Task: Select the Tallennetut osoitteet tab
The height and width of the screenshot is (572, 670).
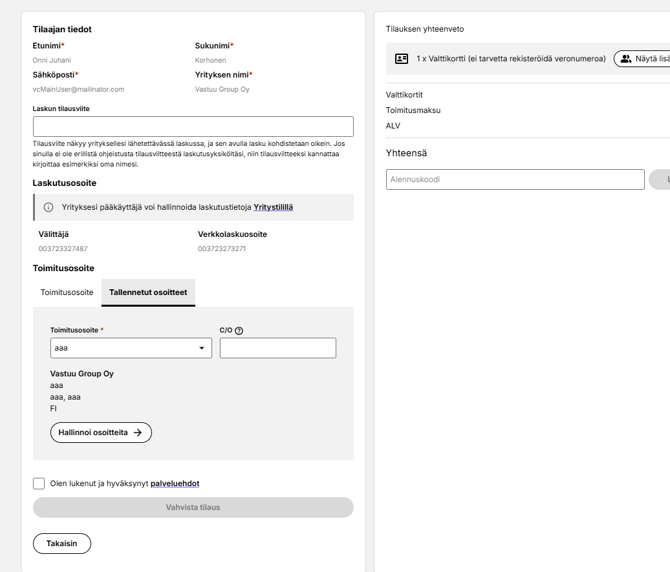Action: 148,292
